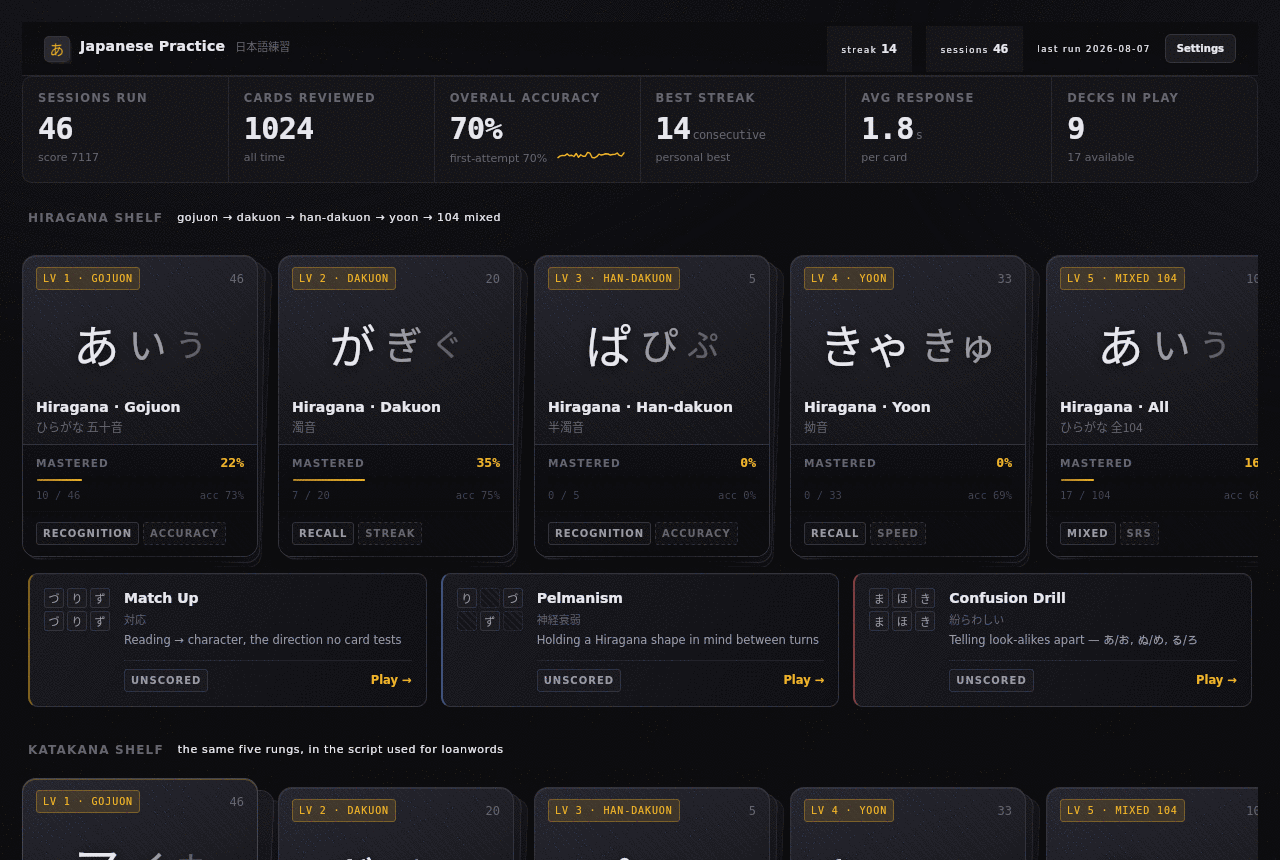Click LV 2 · DAKUON badge in Hiragana shelf
This screenshot has width=1280, height=860.
pyautogui.click(x=344, y=279)
